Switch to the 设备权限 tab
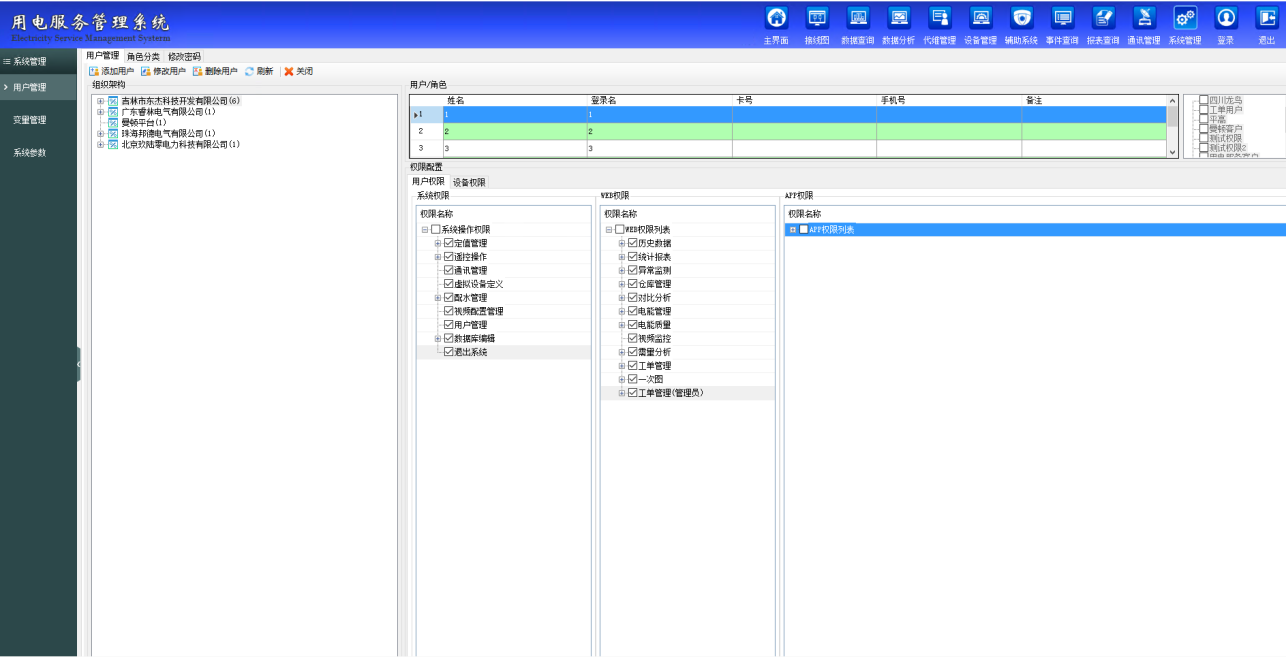The height and width of the screenshot is (657, 1286). [x=469, y=182]
